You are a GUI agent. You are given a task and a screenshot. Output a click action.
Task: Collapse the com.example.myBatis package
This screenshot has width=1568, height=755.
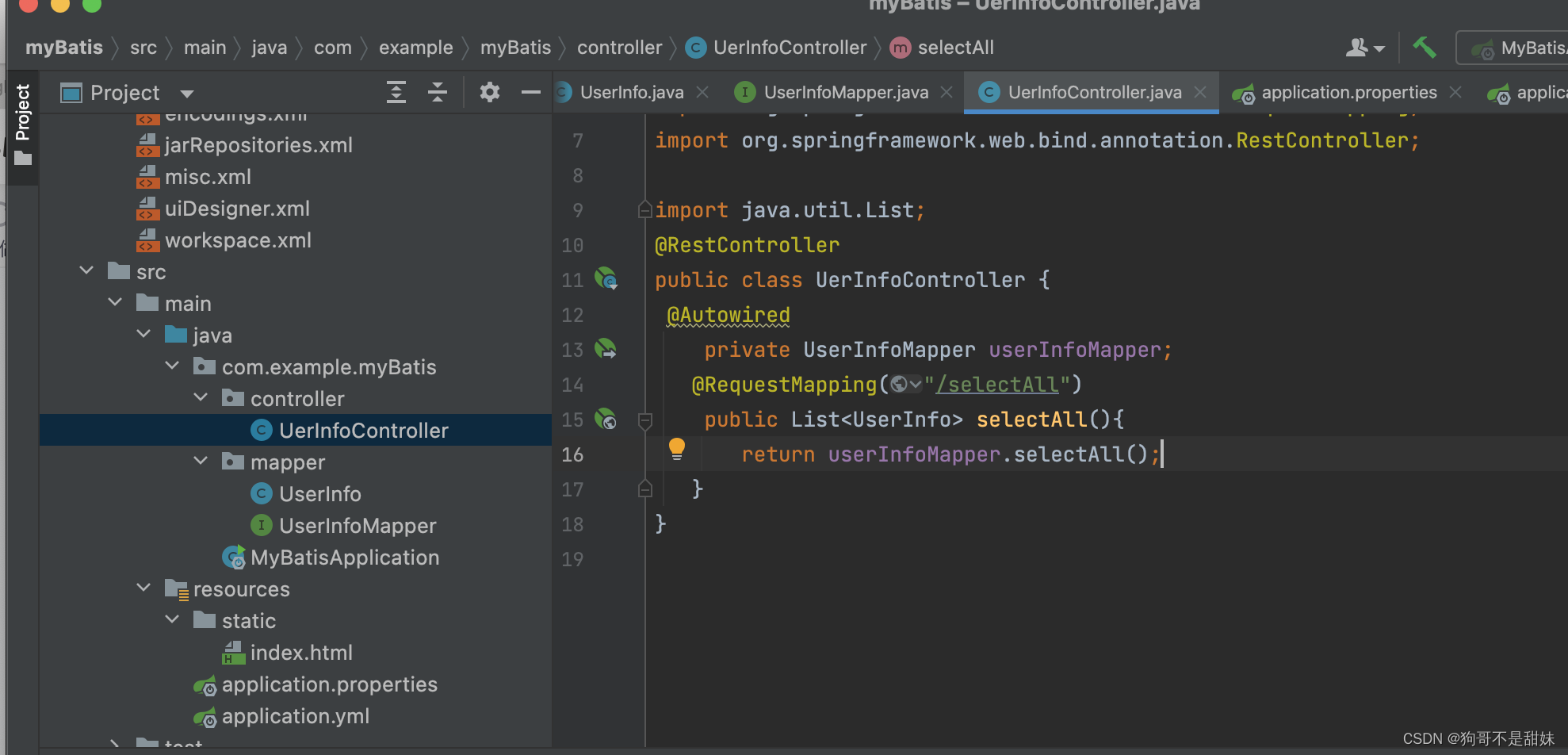[x=172, y=366]
